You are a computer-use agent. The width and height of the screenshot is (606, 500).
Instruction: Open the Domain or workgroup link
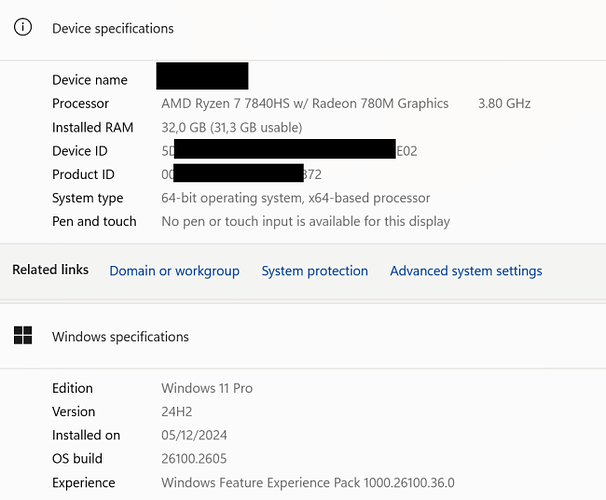pos(174,271)
